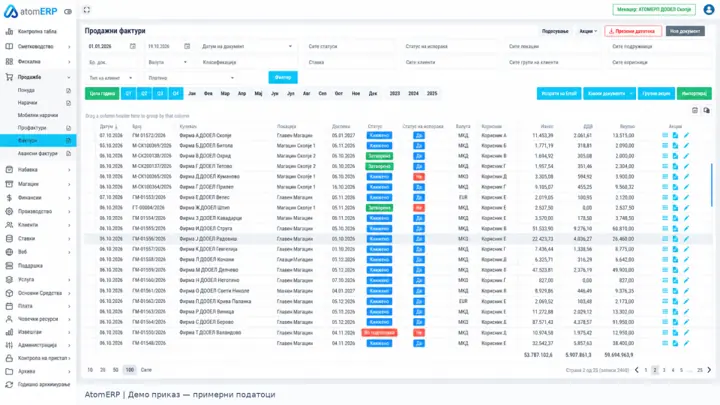Click the Бр. док. input field
720x405 pixels.
tap(113, 62)
